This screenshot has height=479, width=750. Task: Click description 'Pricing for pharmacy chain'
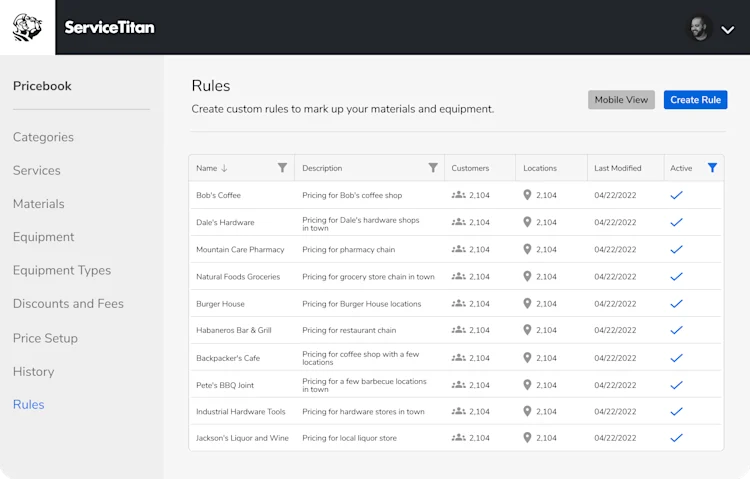(x=349, y=249)
